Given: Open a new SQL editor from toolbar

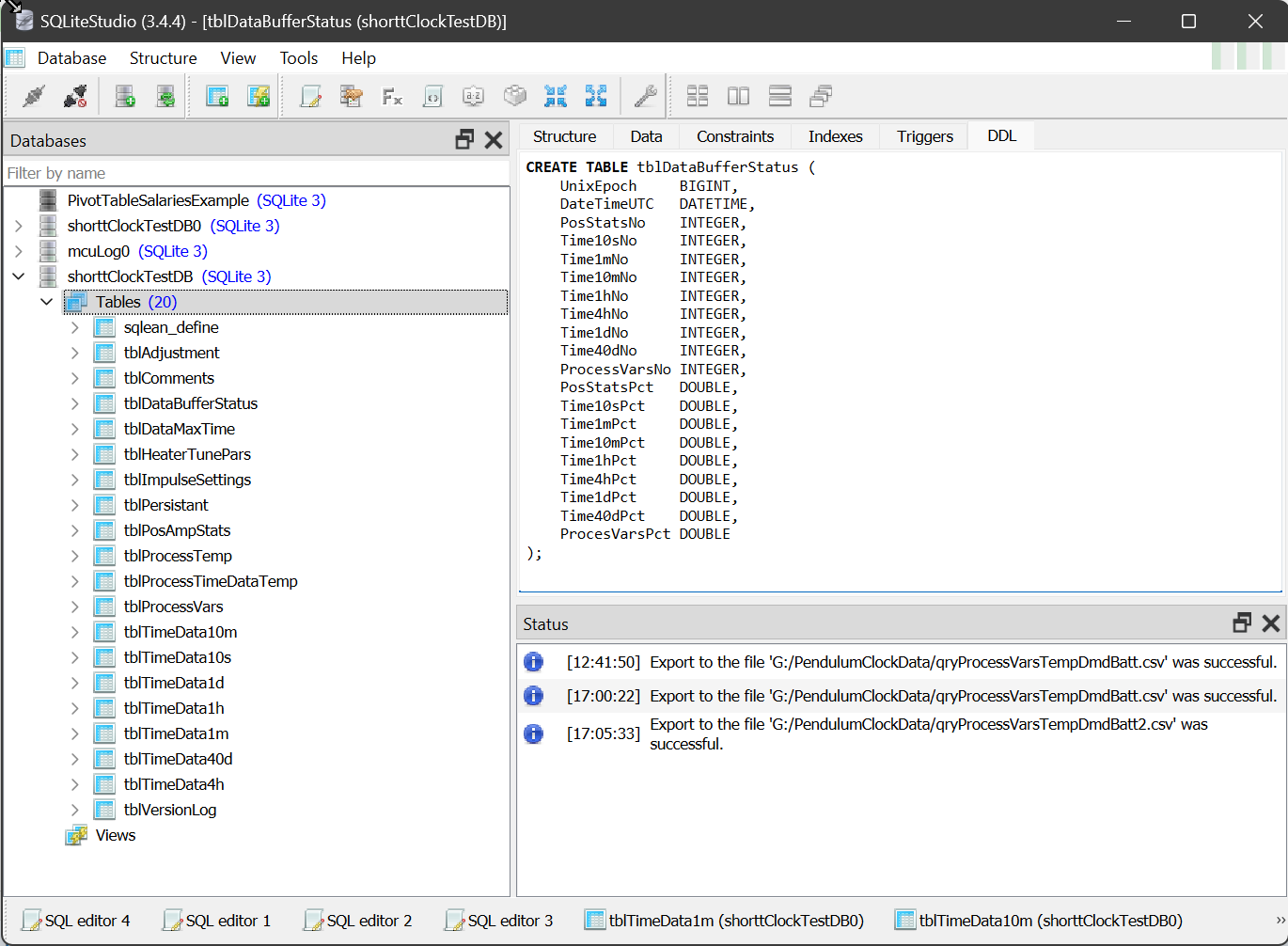Looking at the screenshot, I should tap(310, 96).
